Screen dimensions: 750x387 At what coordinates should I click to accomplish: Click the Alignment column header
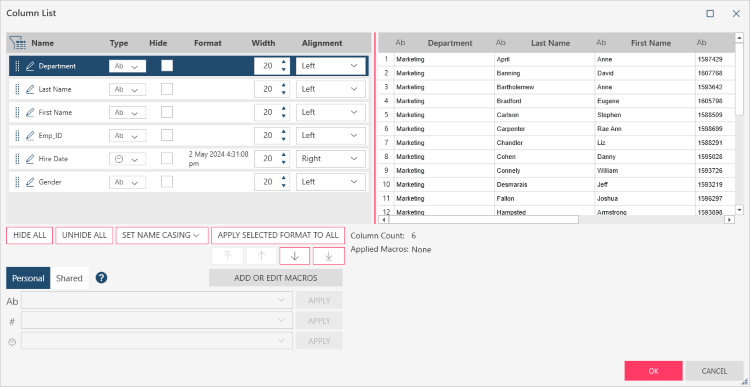coord(322,43)
